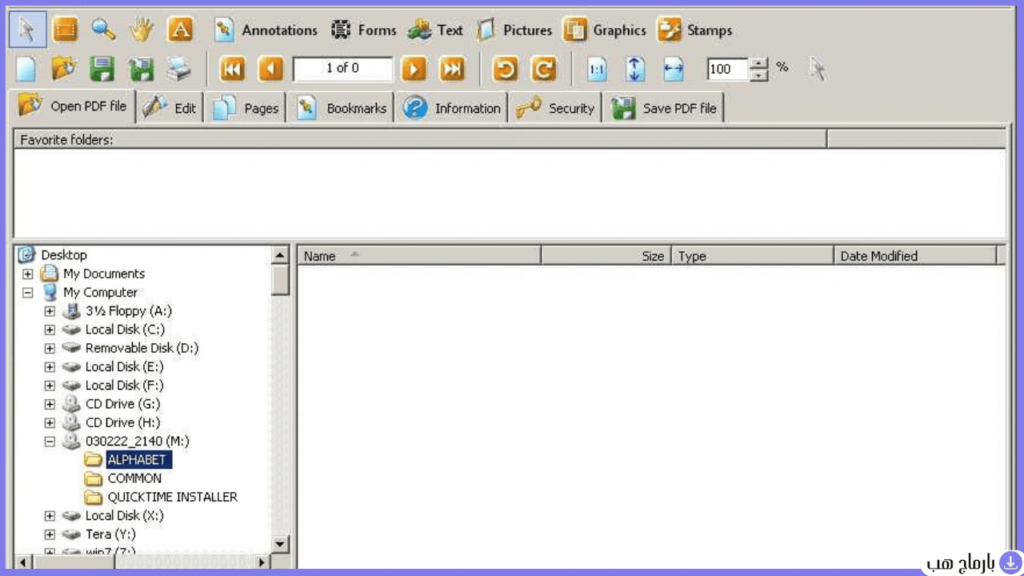
Task: Switch to the Bookmarks tab
Action: [340, 108]
